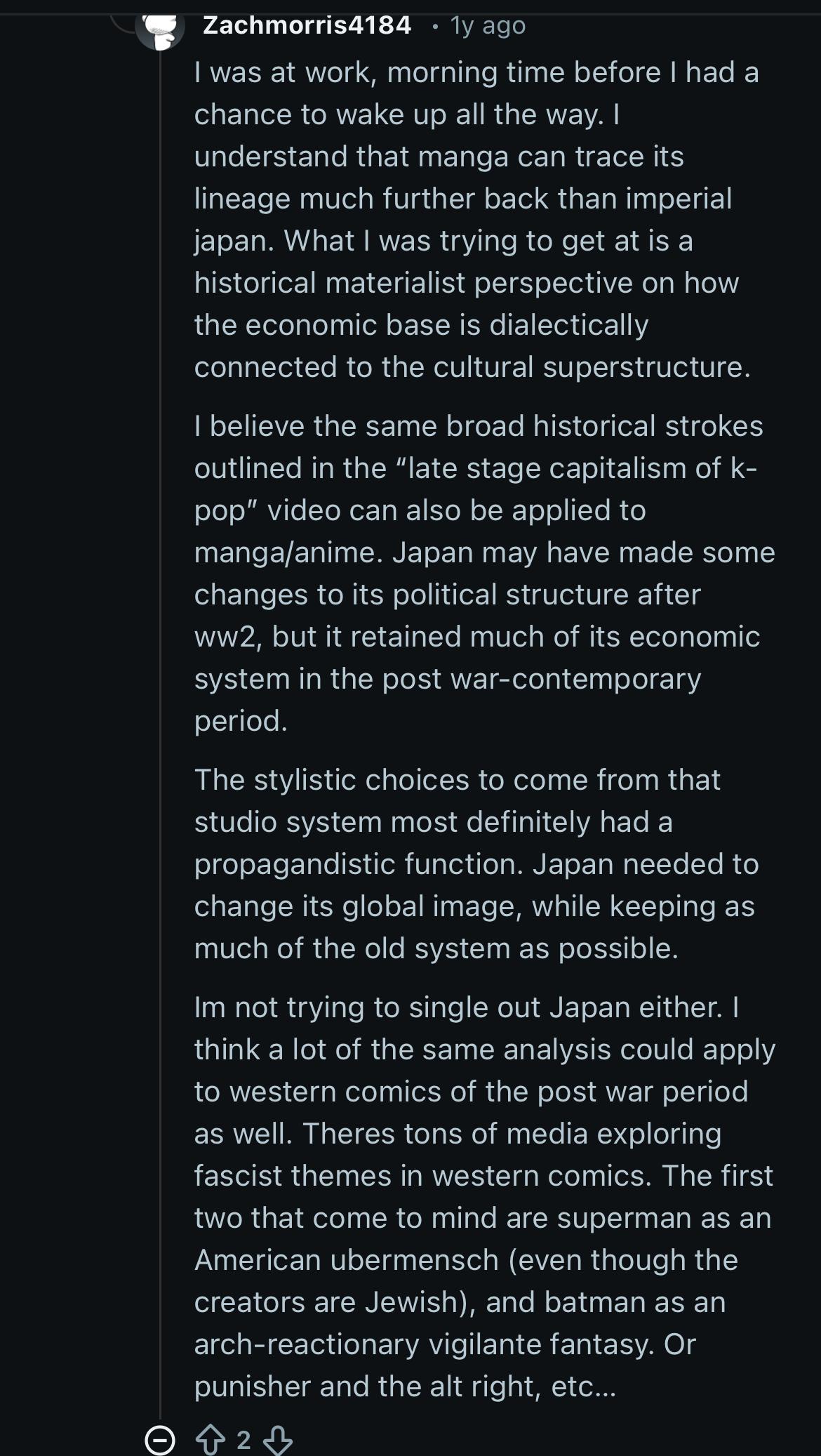Click the paragraph starting "I was at work"
This screenshot has height=1456, width=821.
[x=476, y=219]
